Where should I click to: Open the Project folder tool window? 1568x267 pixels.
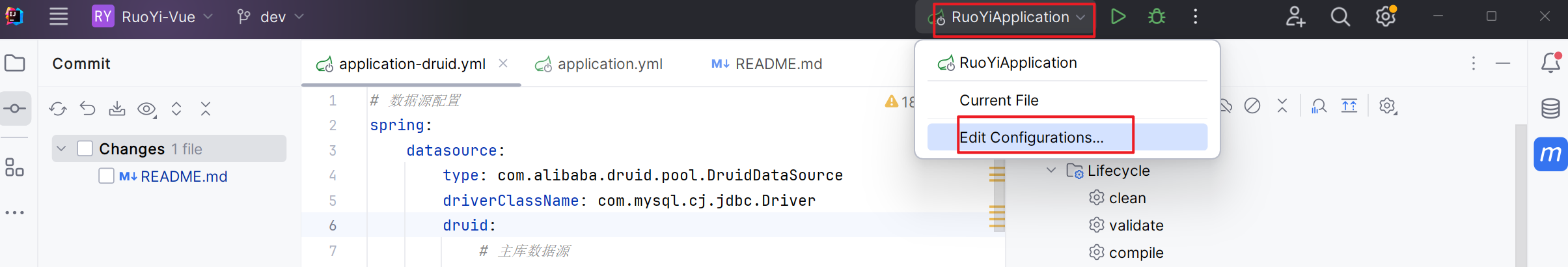pyautogui.click(x=15, y=63)
